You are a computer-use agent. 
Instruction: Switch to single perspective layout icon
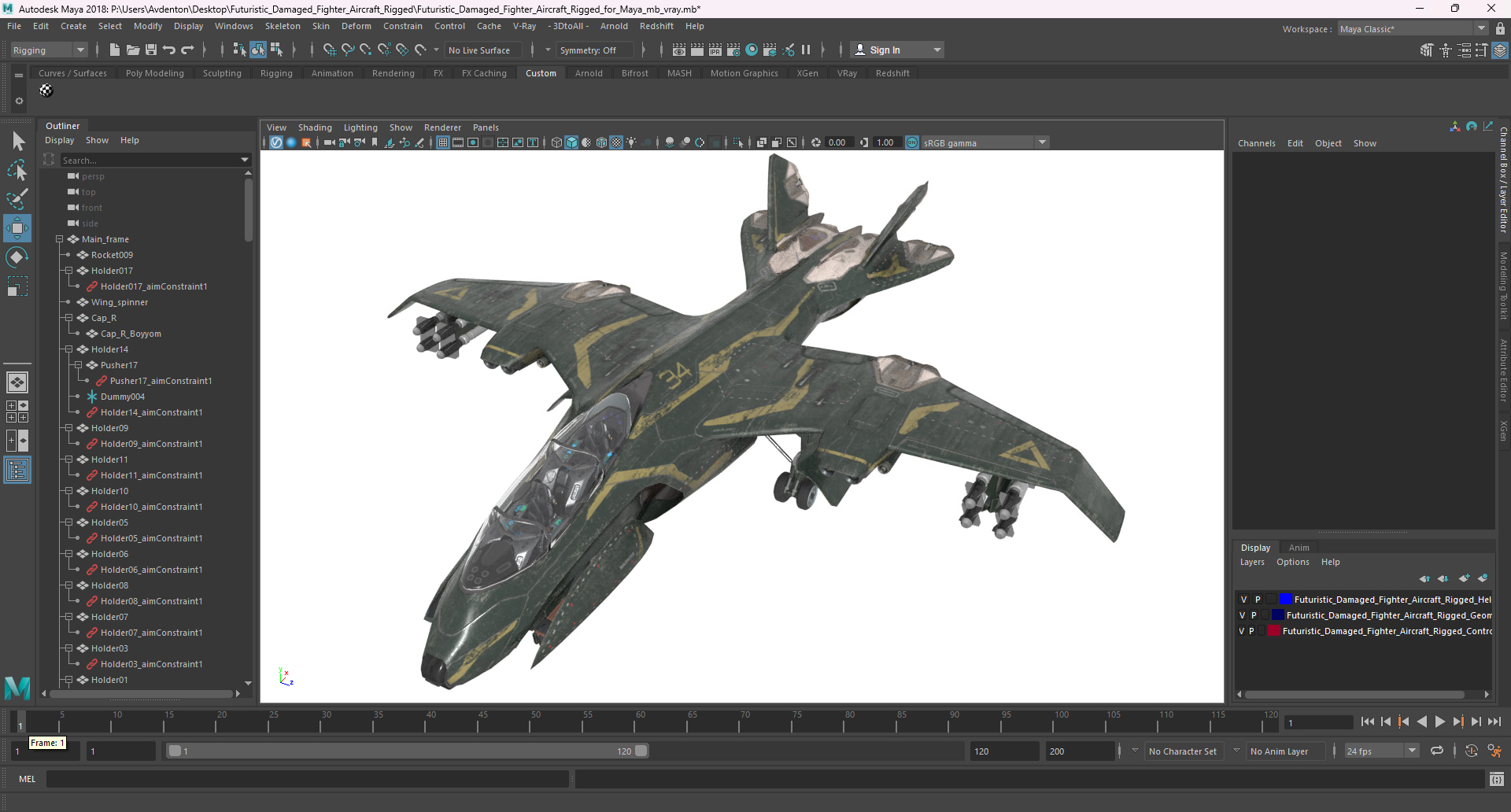click(17, 382)
